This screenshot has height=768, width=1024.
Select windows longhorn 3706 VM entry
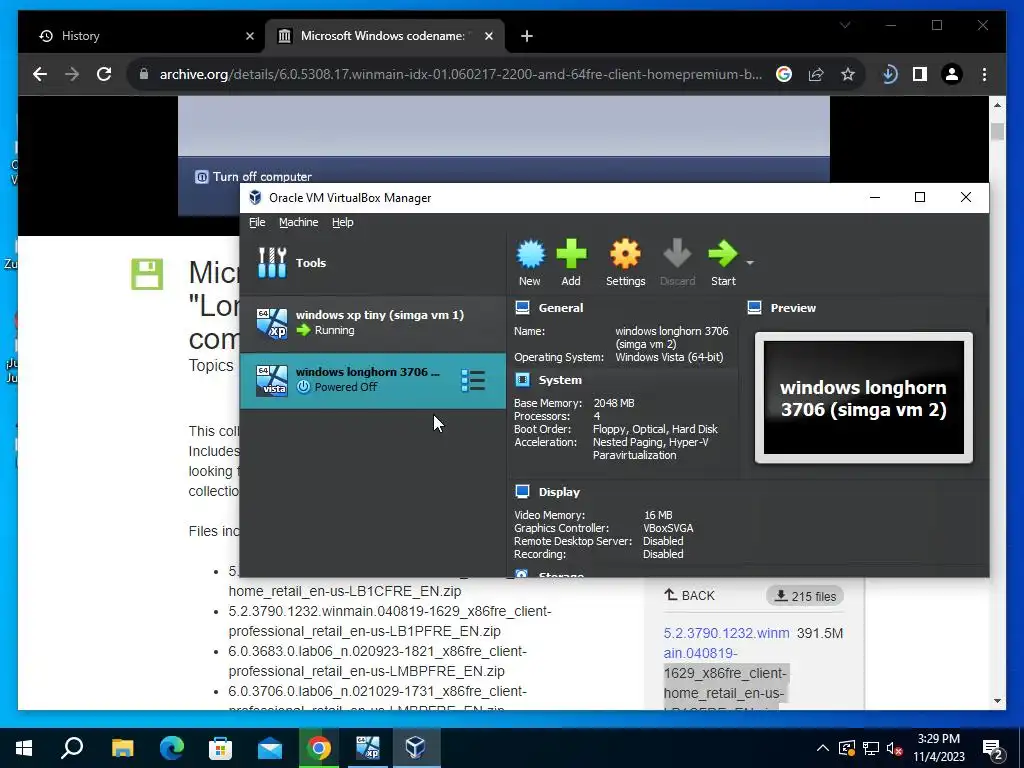pos(373,380)
